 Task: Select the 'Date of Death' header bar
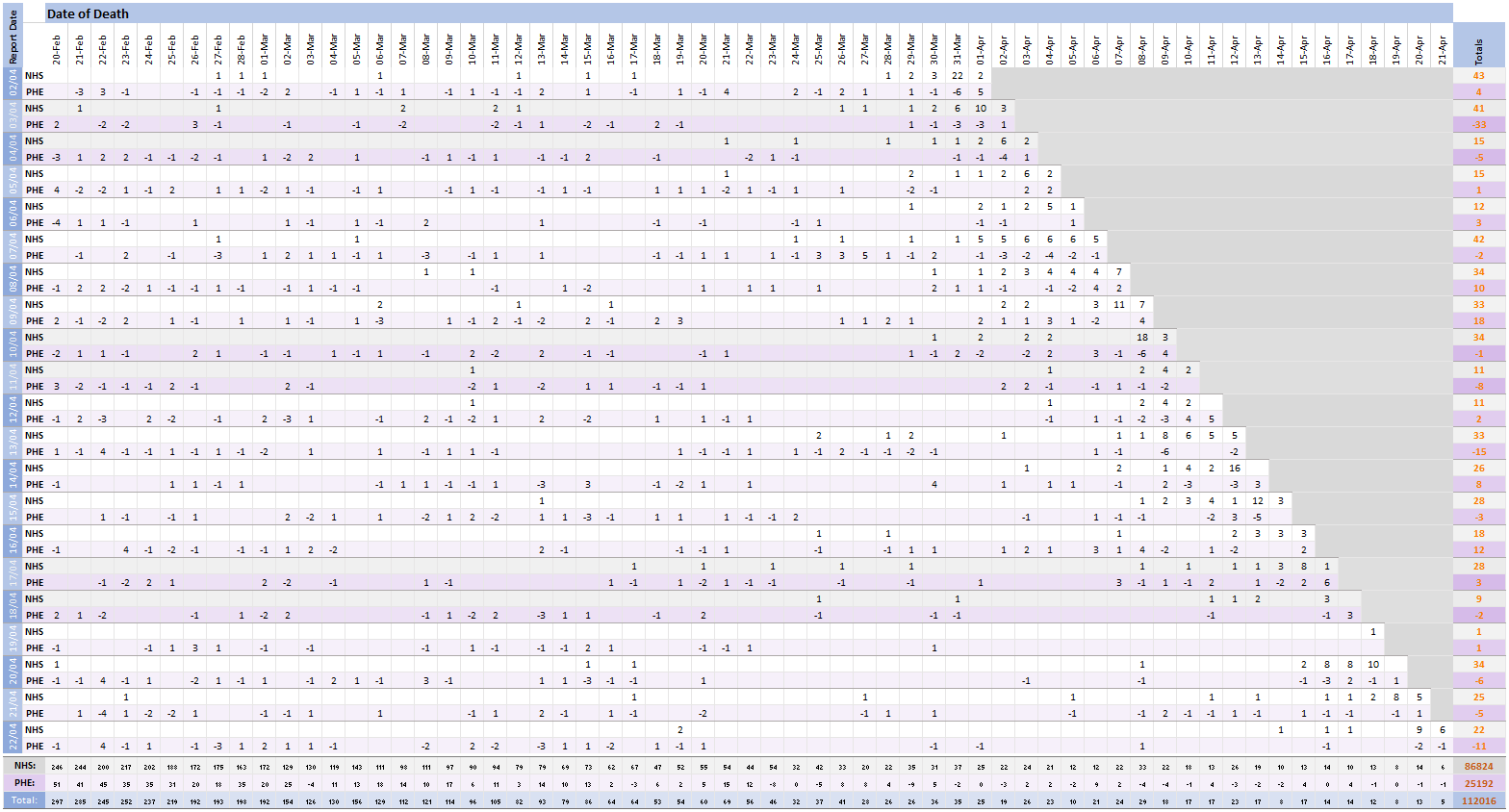point(749,13)
